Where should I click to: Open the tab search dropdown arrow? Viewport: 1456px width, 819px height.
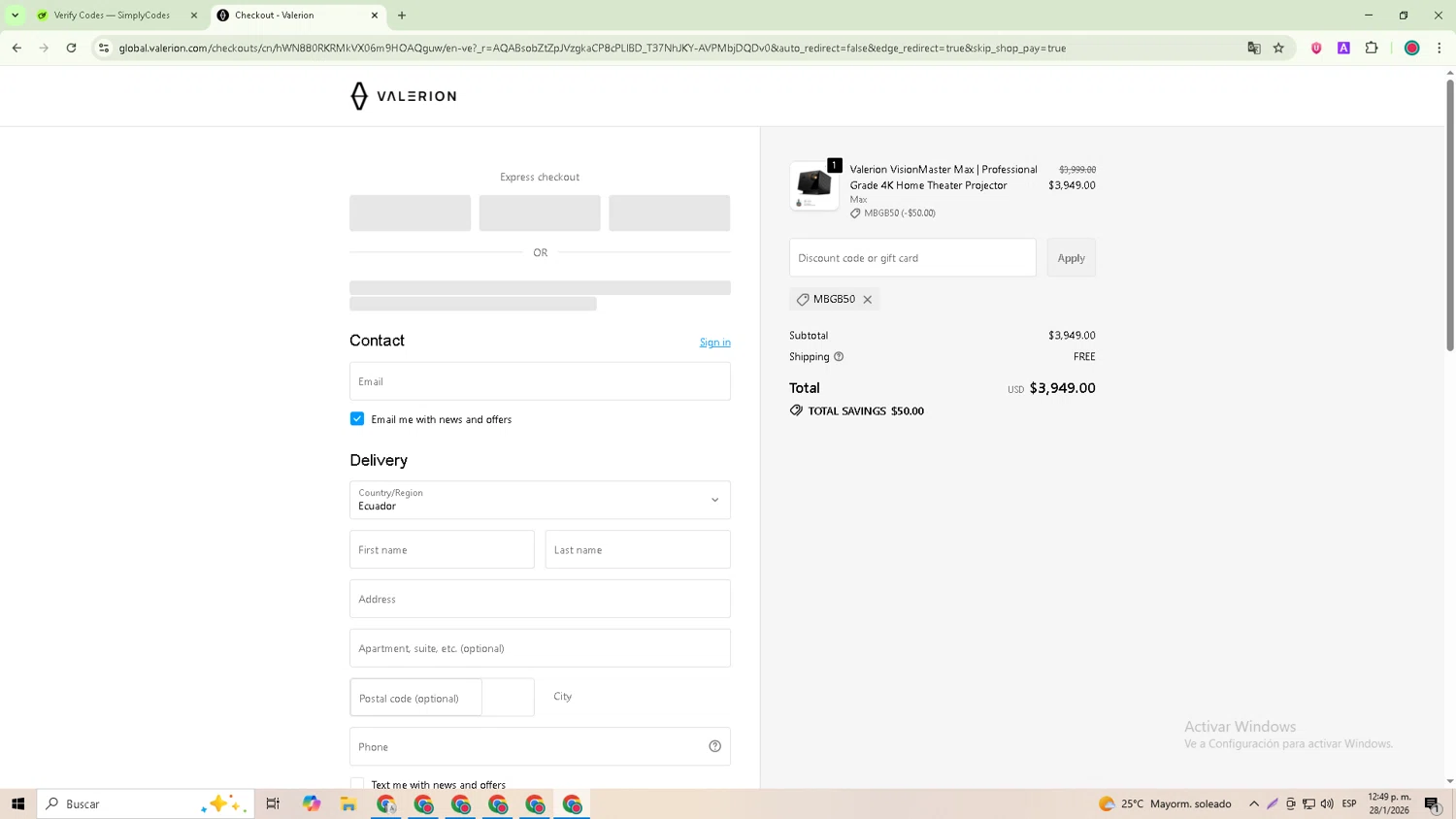coord(15,16)
